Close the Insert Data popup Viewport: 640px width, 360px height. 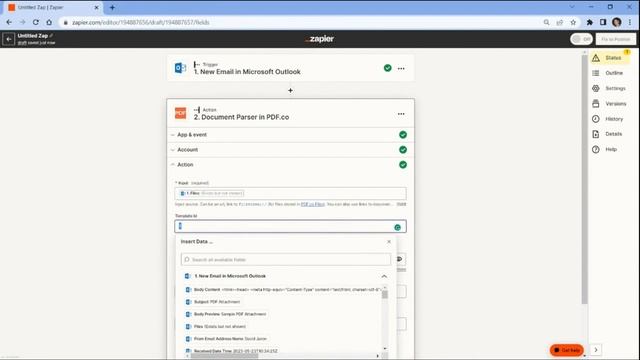click(x=389, y=242)
